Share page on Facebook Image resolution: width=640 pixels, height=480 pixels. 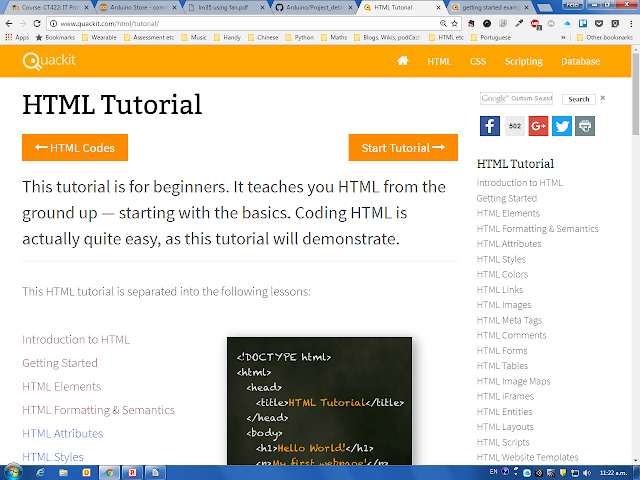(490, 126)
